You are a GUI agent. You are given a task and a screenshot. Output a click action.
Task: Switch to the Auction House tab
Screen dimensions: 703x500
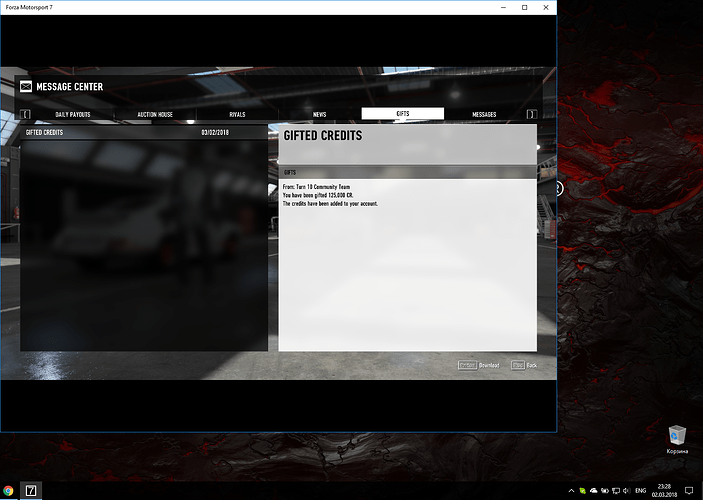[x=155, y=114]
